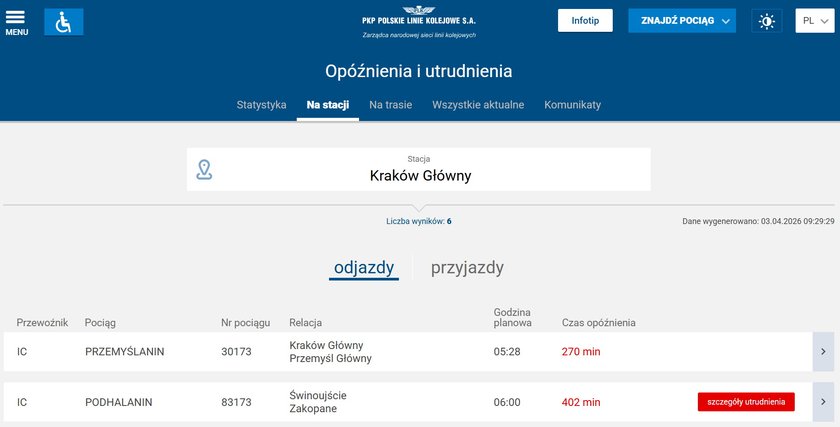Click the wheelchair accessibility icon
The width and height of the screenshot is (840, 427).
[x=63, y=22]
